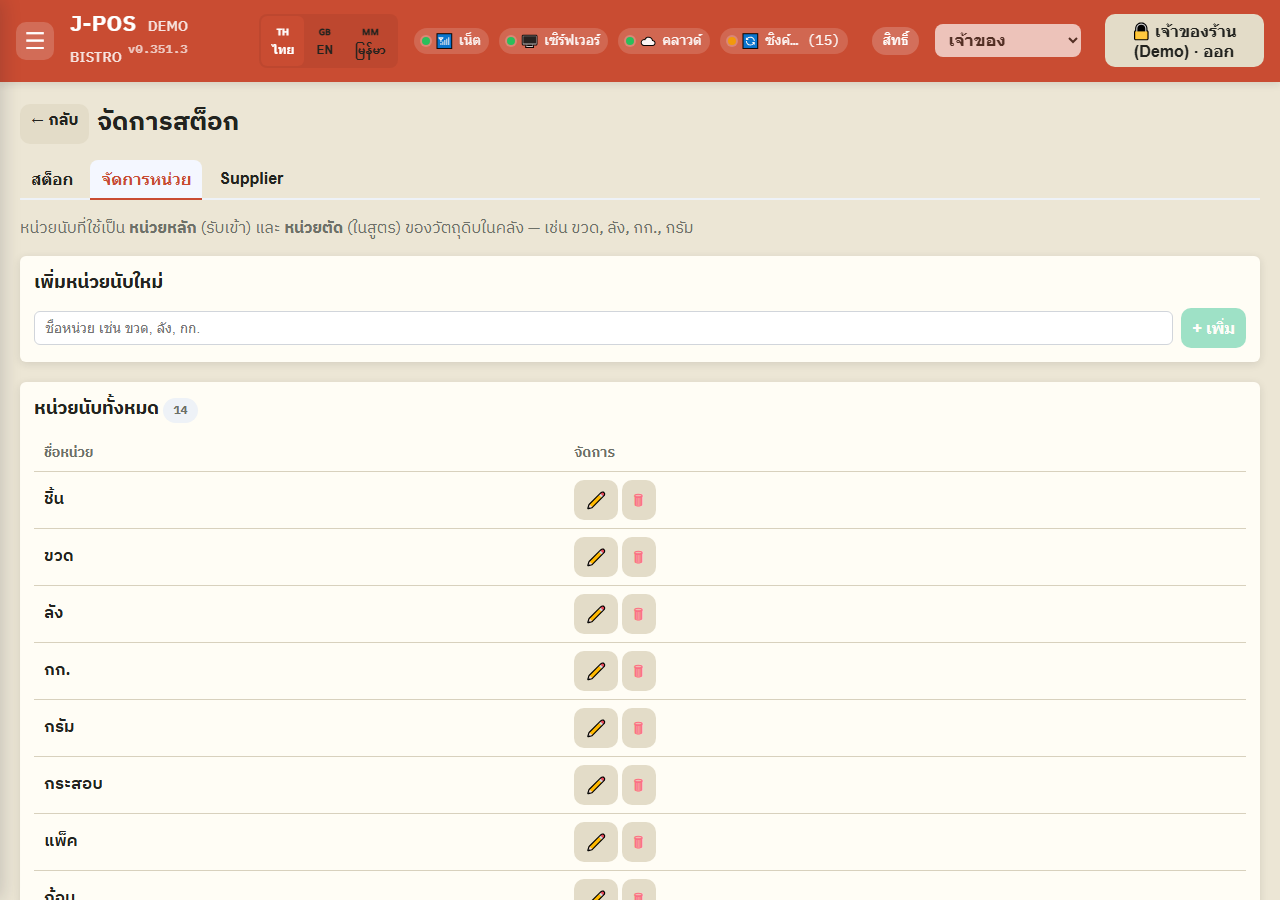Edit the ลัง unit with pencil icon
Viewport: 1280px width, 900px height.
pyautogui.click(x=596, y=614)
